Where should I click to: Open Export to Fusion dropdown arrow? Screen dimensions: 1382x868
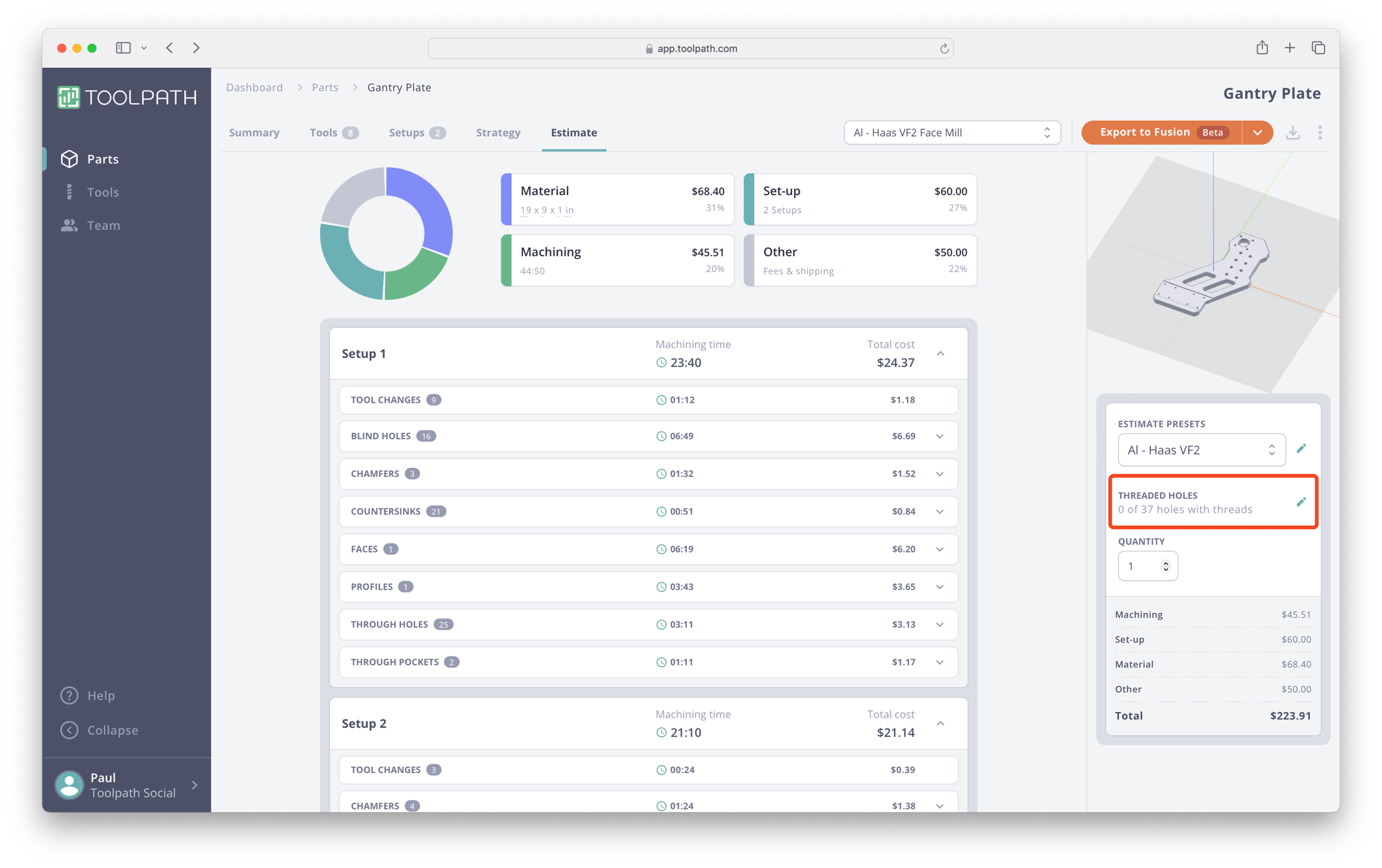1258,133
